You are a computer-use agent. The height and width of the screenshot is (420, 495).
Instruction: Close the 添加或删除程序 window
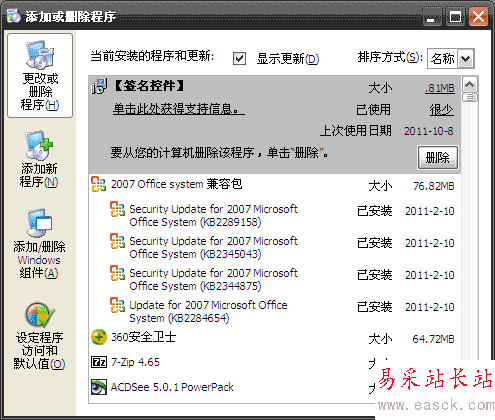(x=479, y=17)
